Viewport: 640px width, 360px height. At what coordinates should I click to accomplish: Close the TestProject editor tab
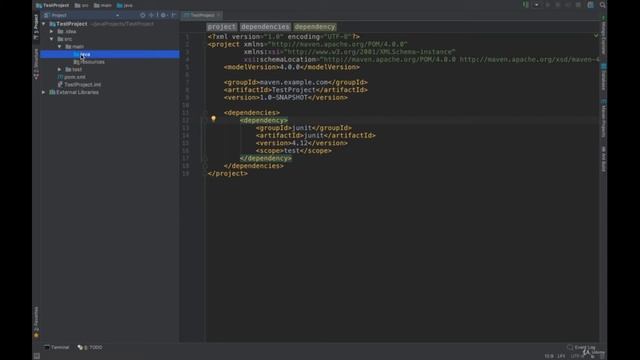(x=219, y=15)
